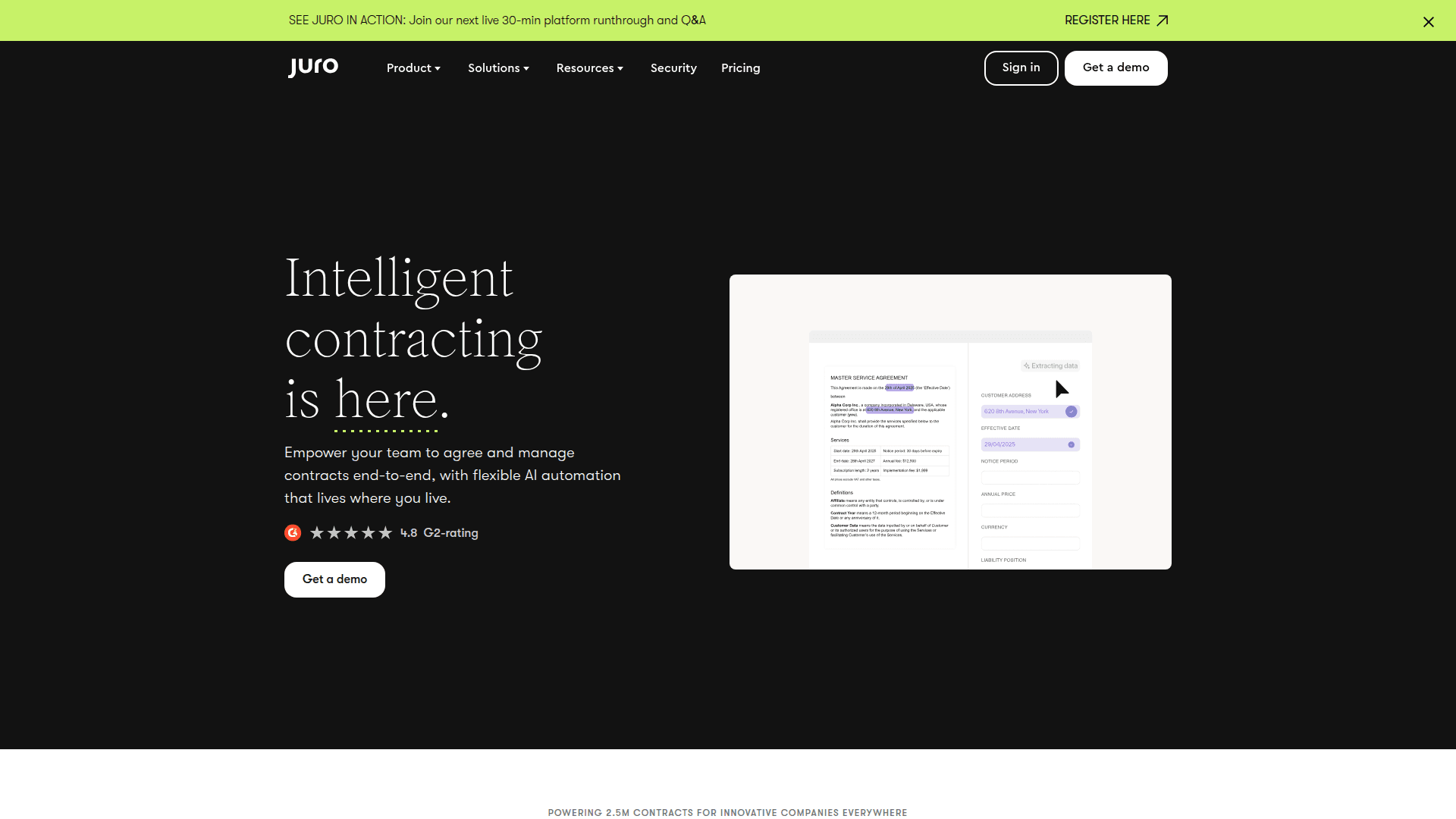
Task: Click the G2 logo icon
Action: 293,533
